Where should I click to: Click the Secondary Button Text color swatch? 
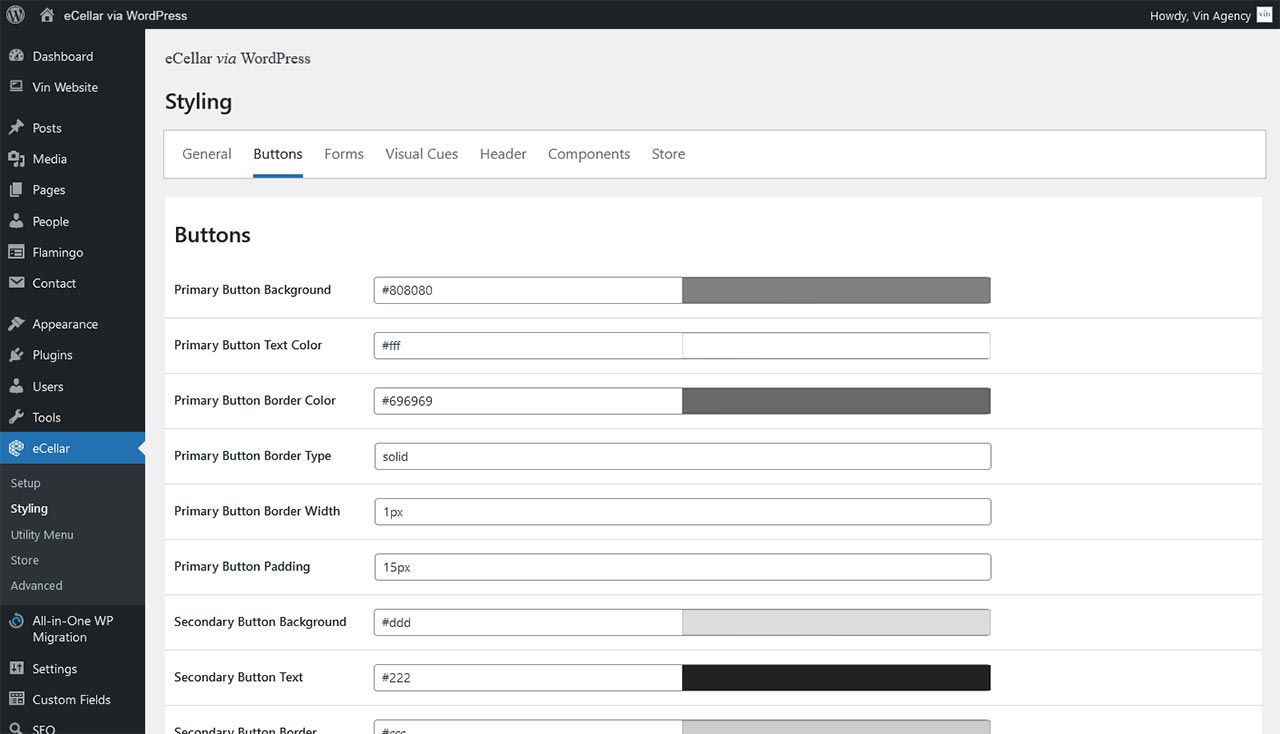click(x=835, y=678)
